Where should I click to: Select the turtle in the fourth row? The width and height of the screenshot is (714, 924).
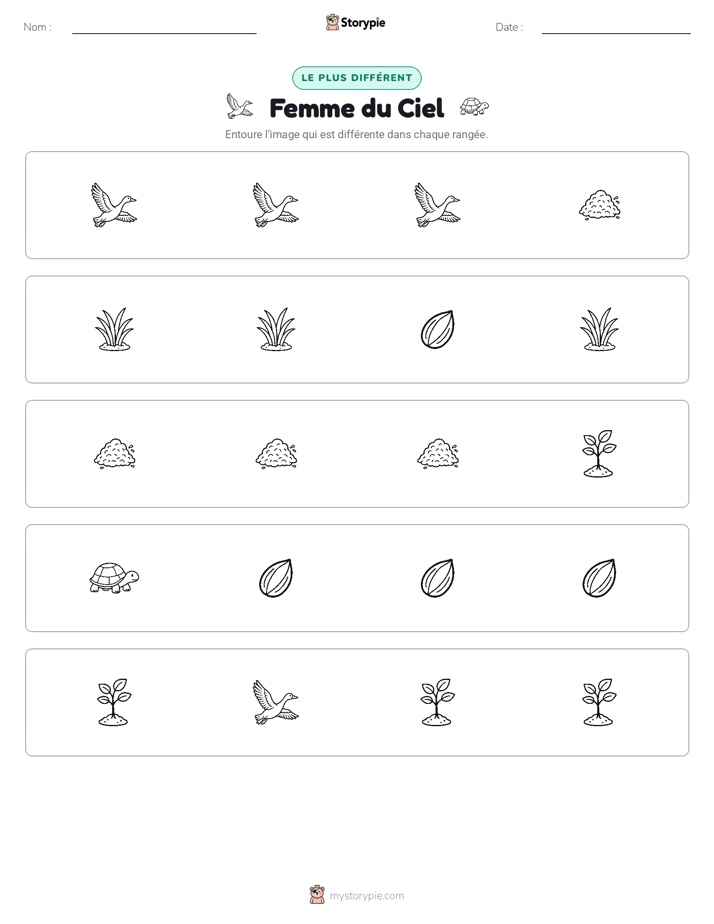[x=114, y=578]
